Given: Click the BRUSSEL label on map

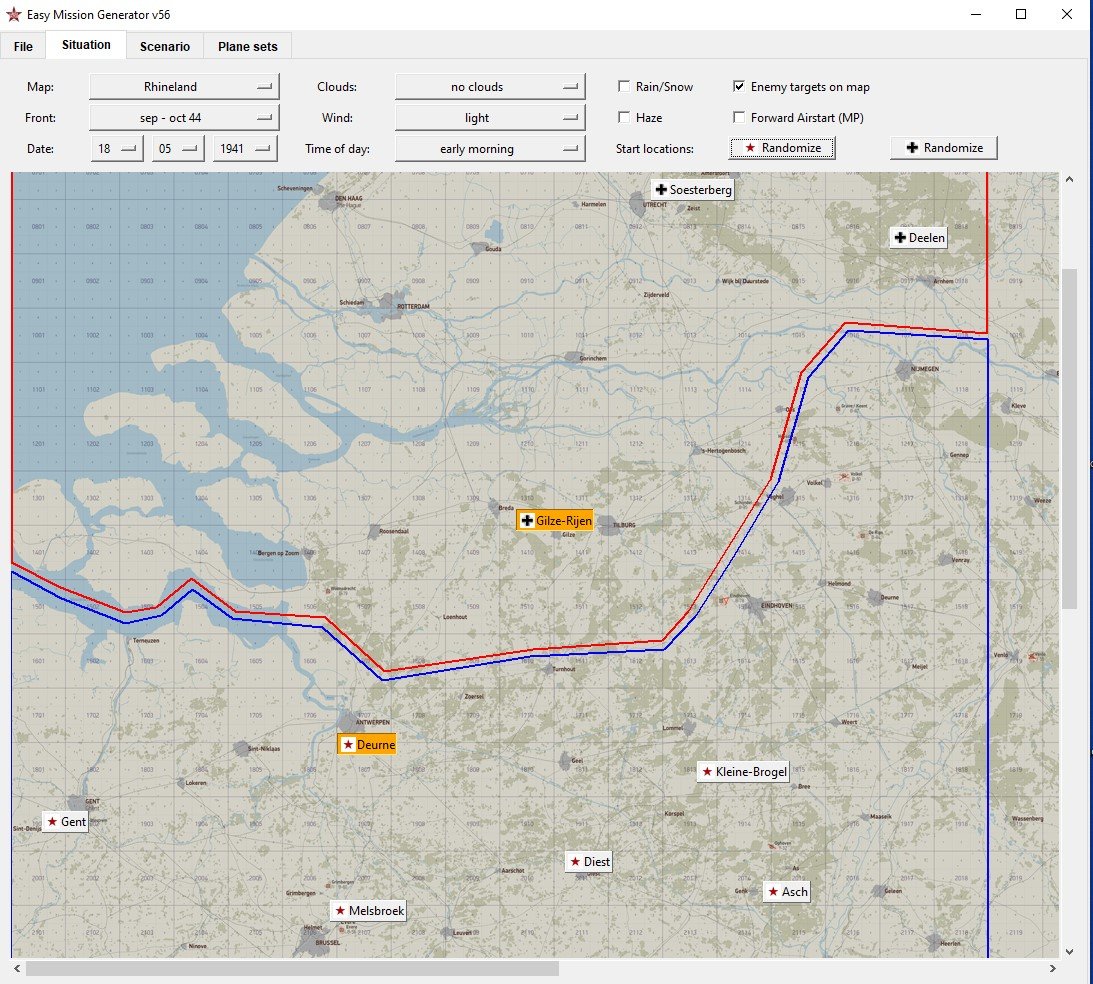Looking at the screenshot, I should 328,943.
